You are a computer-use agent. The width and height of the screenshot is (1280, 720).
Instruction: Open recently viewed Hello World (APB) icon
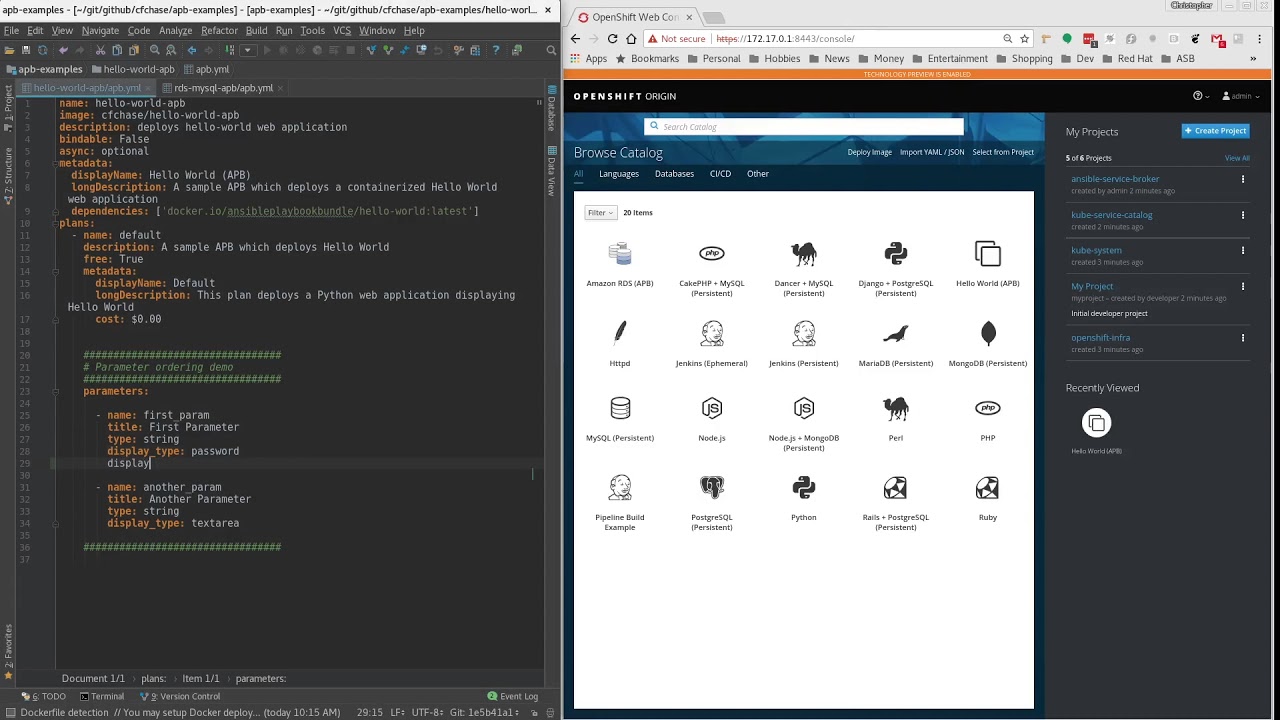click(1096, 423)
